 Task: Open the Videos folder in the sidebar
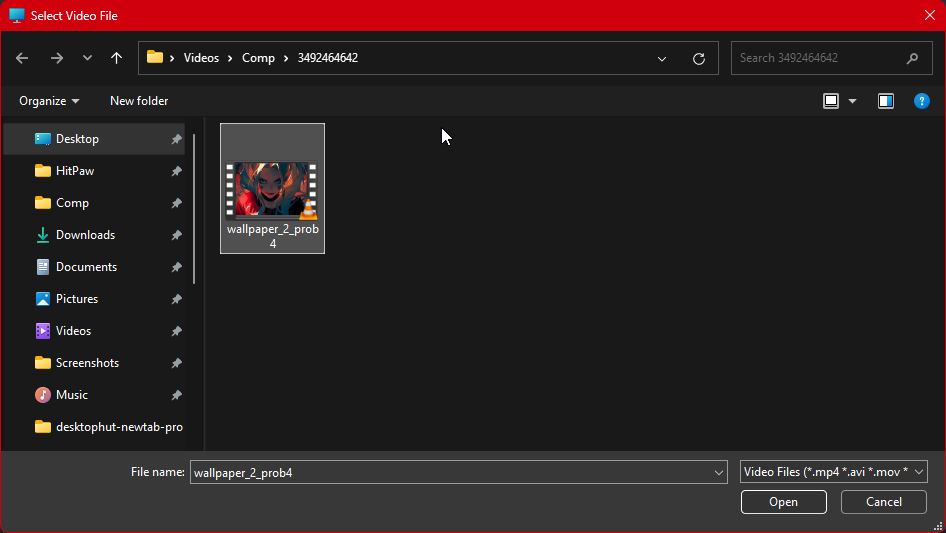pyautogui.click(x=73, y=331)
